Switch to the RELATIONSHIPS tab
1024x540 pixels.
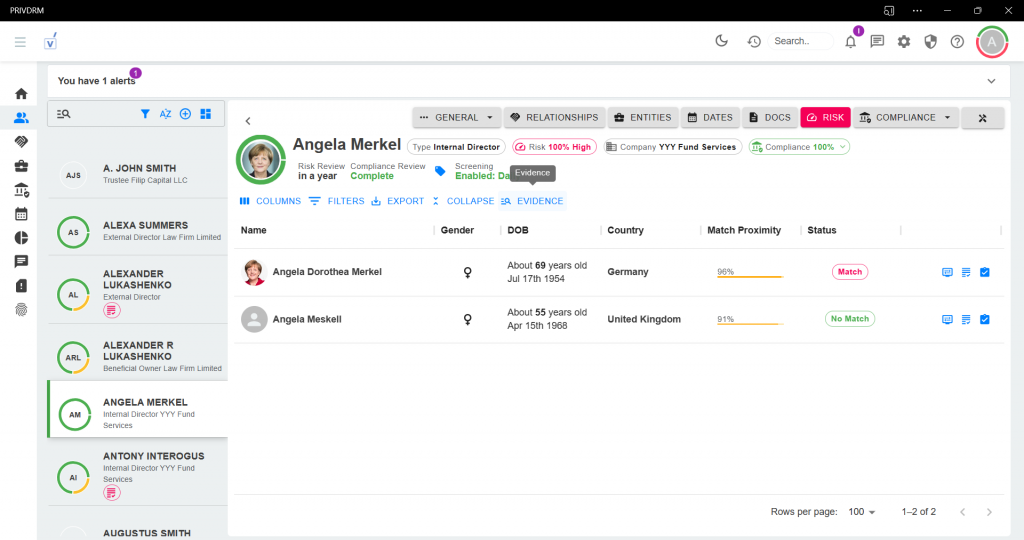[553, 117]
